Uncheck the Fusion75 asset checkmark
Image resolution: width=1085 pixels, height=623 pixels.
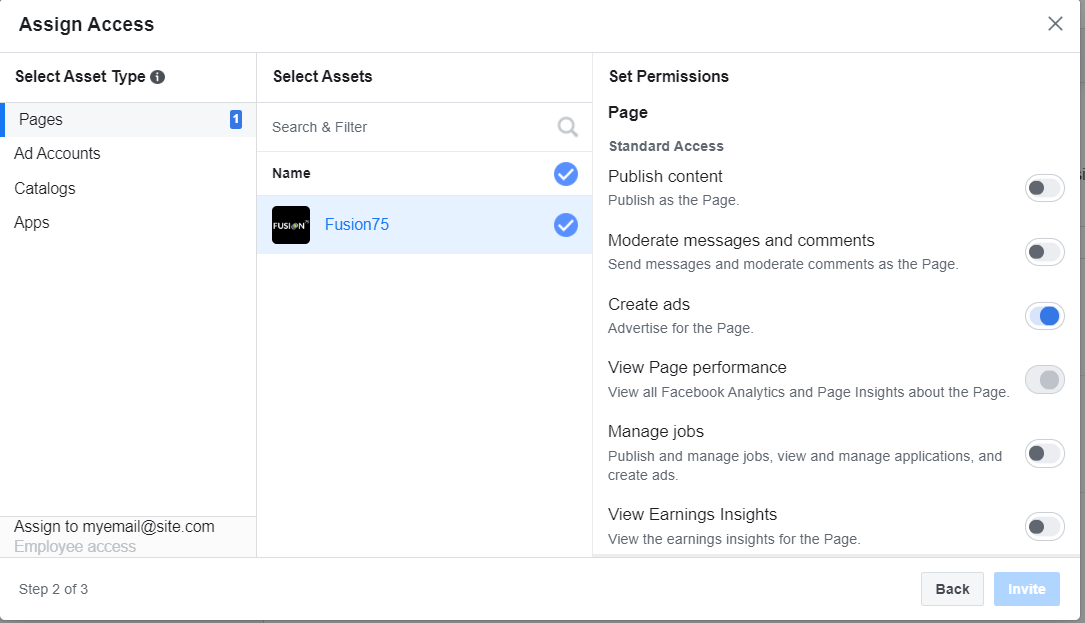pyautogui.click(x=566, y=225)
